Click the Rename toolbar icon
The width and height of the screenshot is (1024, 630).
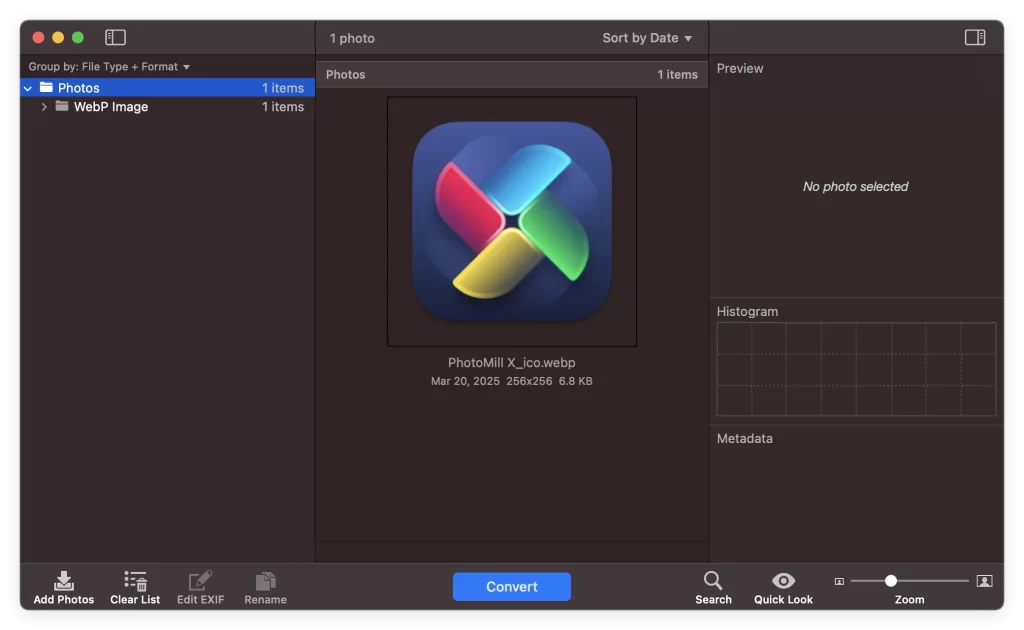[x=265, y=581]
